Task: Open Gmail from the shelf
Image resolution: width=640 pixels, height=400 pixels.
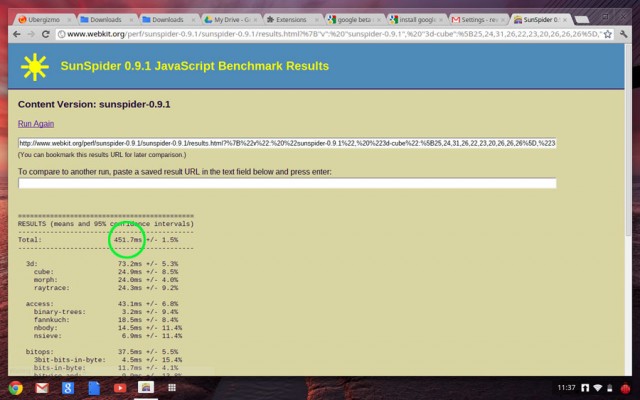Action: point(42,387)
